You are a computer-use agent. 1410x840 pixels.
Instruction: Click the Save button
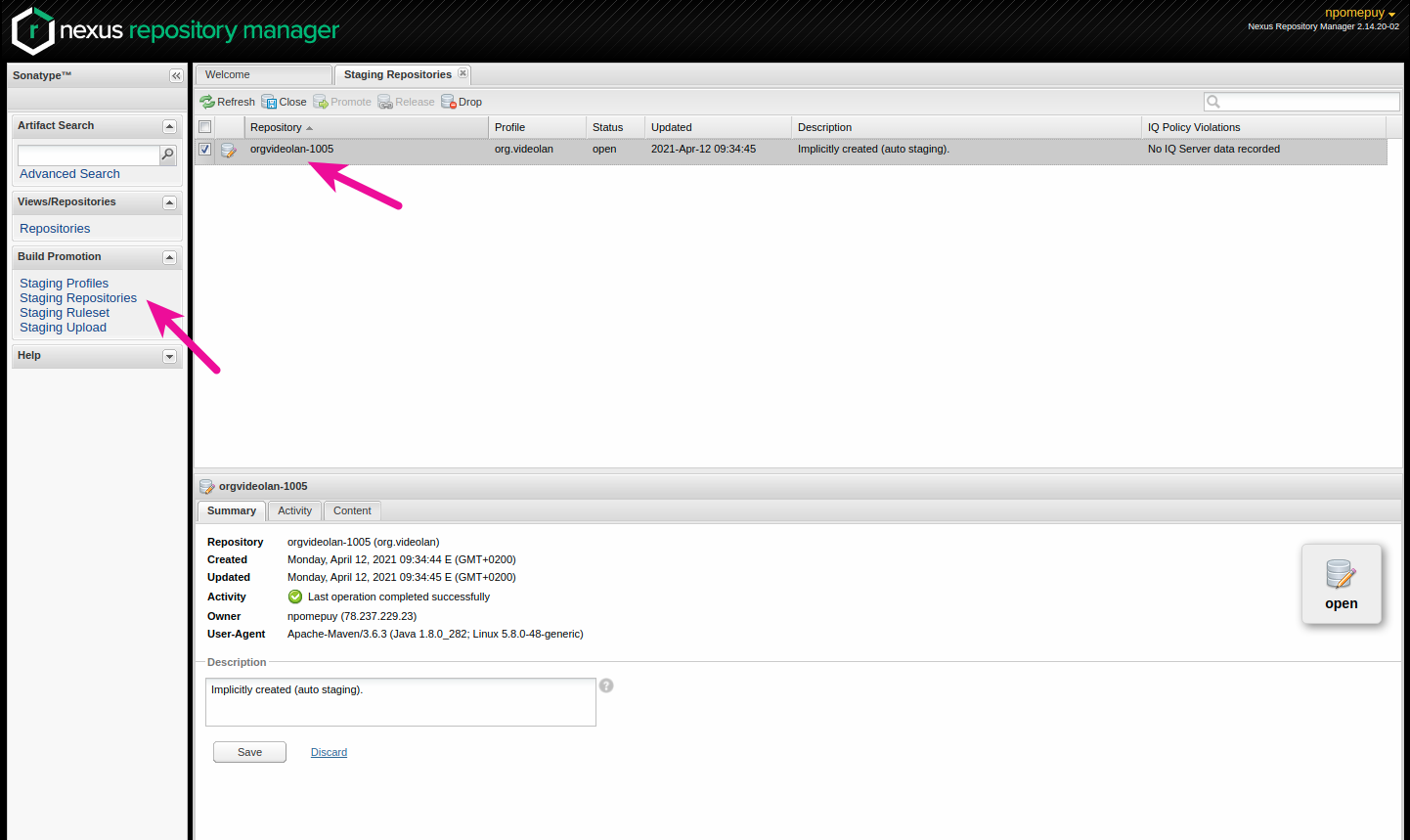coord(249,752)
